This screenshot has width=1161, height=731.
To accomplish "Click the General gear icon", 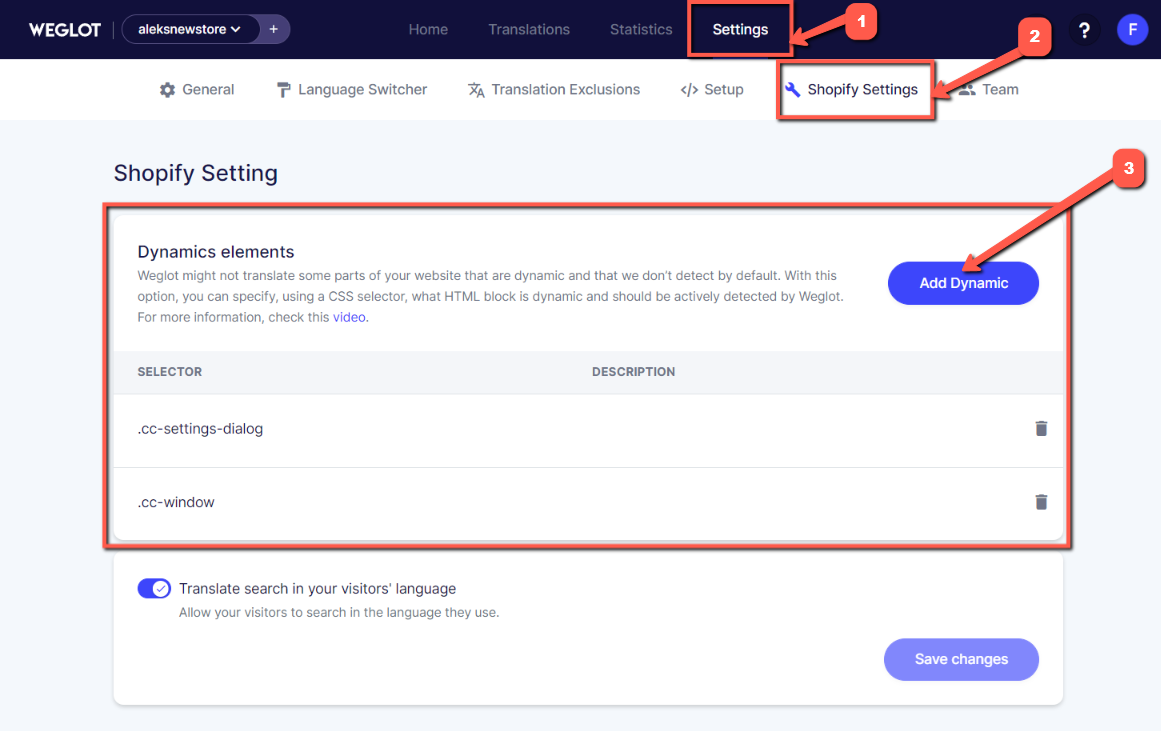I will pyautogui.click(x=167, y=90).
